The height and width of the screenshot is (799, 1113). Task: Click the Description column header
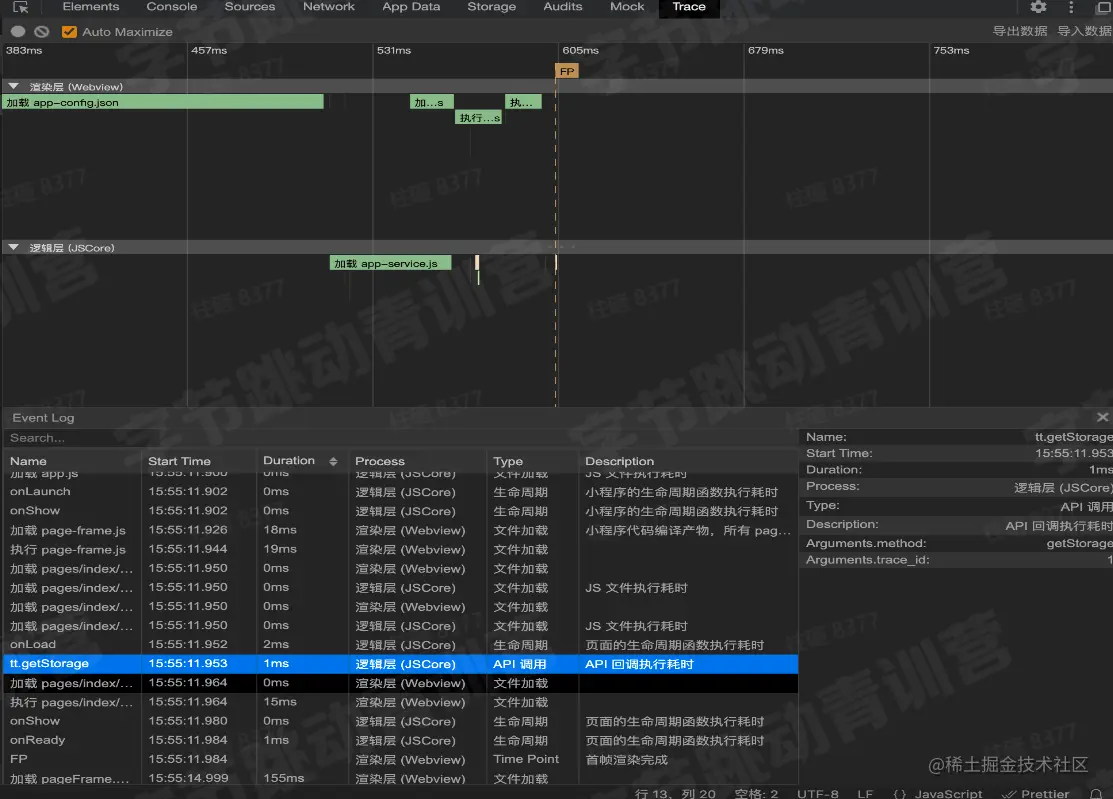[620, 461]
